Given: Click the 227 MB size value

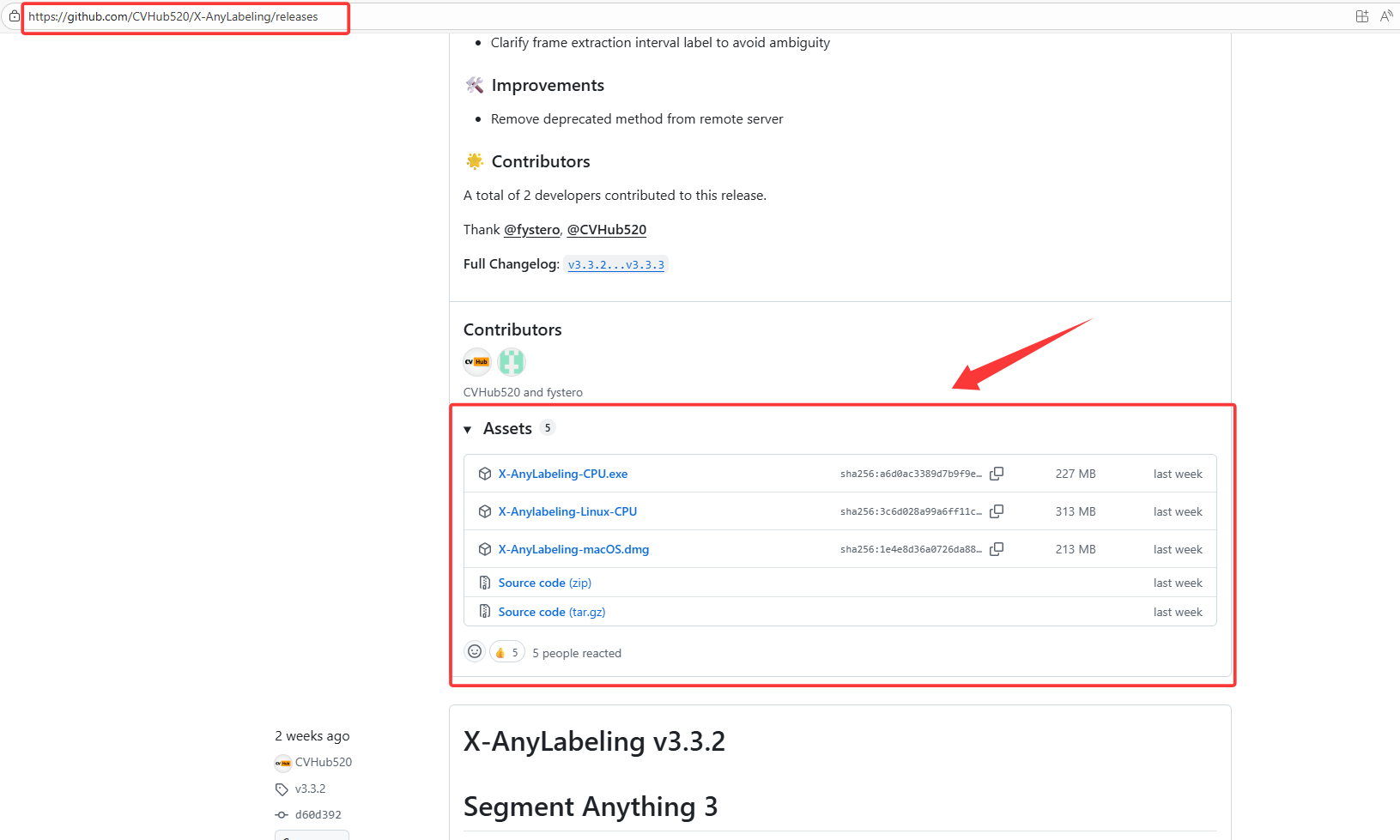Looking at the screenshot, I should click(x=1076, y=474).
